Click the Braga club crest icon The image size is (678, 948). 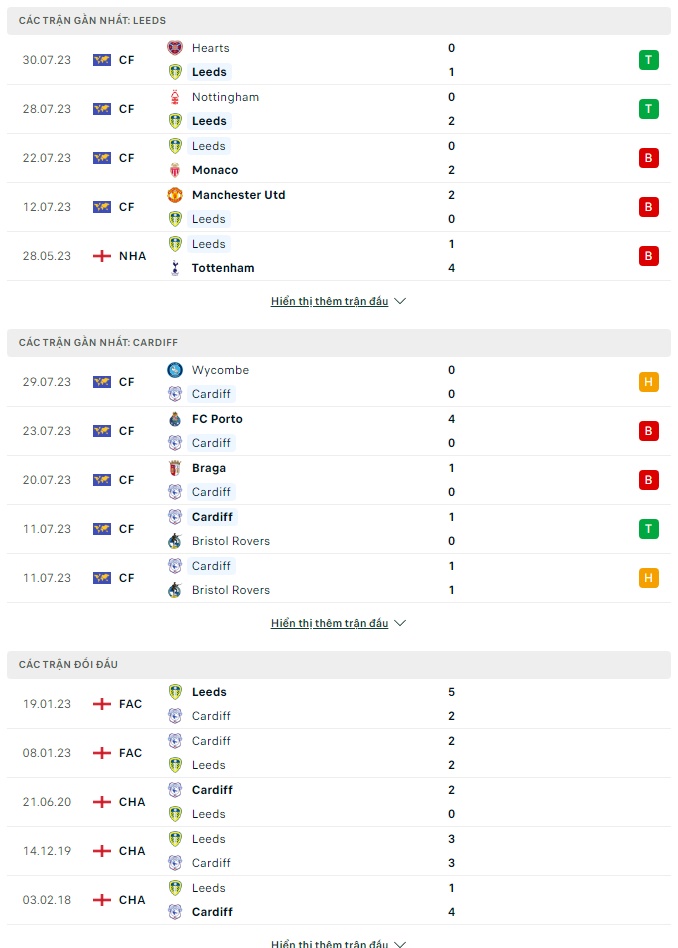(x=175, y=468)
